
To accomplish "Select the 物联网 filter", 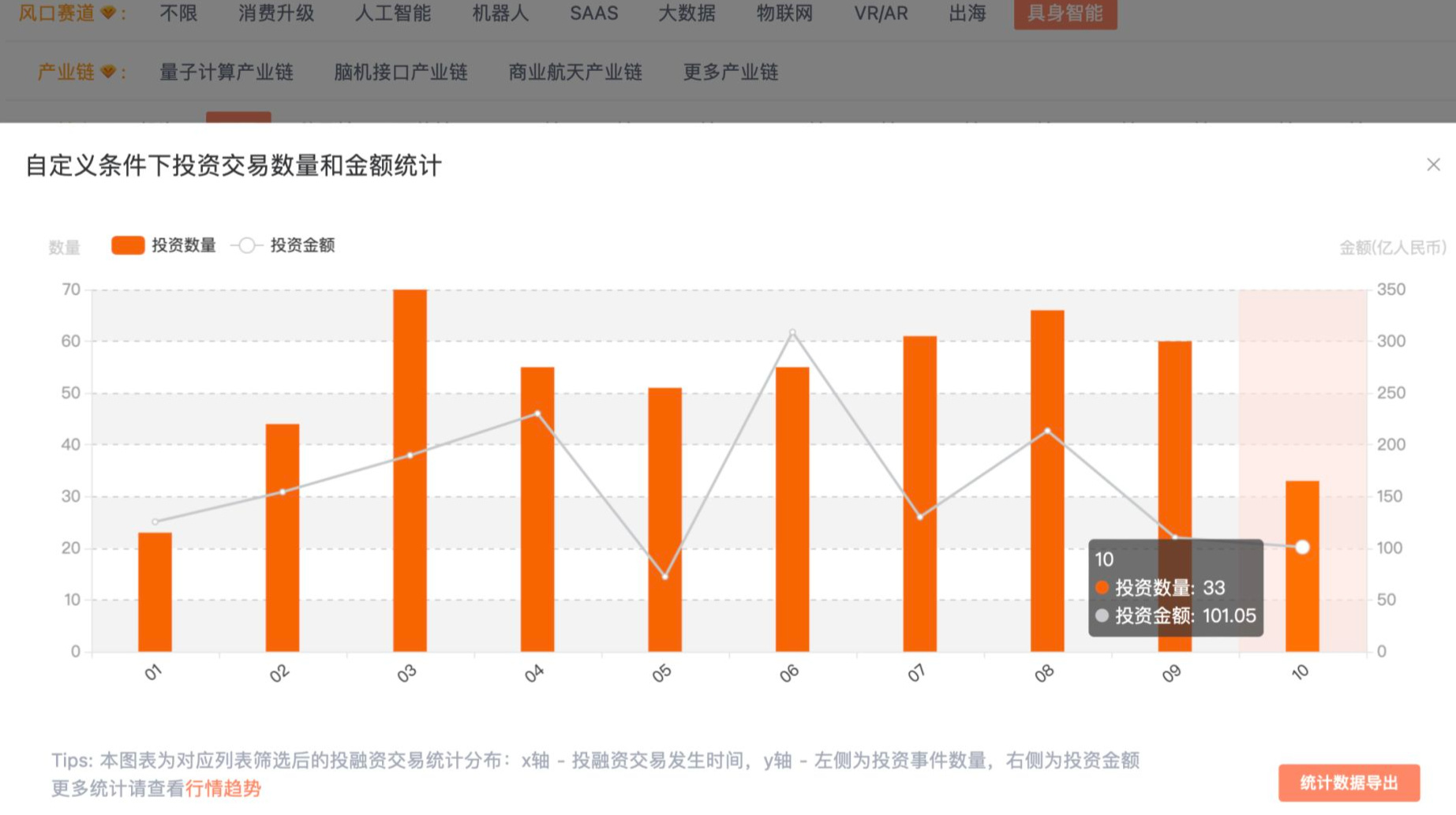I will 784,13.
